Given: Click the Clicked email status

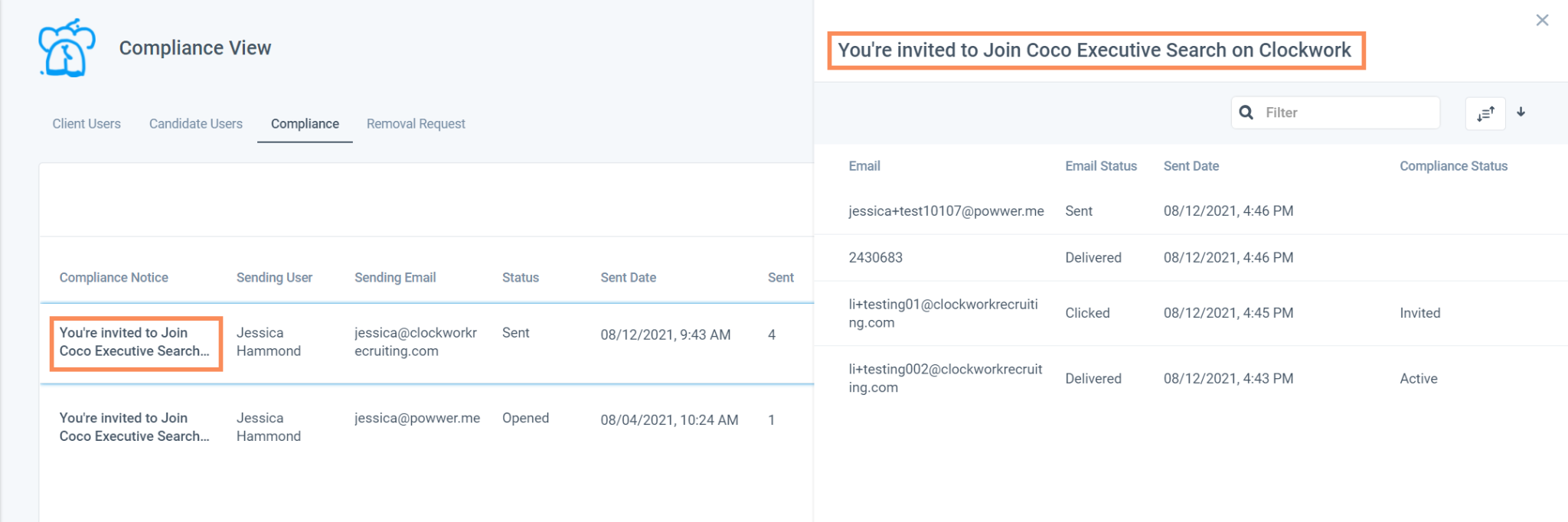Looking at the screenshot, I should [1087, 313].
